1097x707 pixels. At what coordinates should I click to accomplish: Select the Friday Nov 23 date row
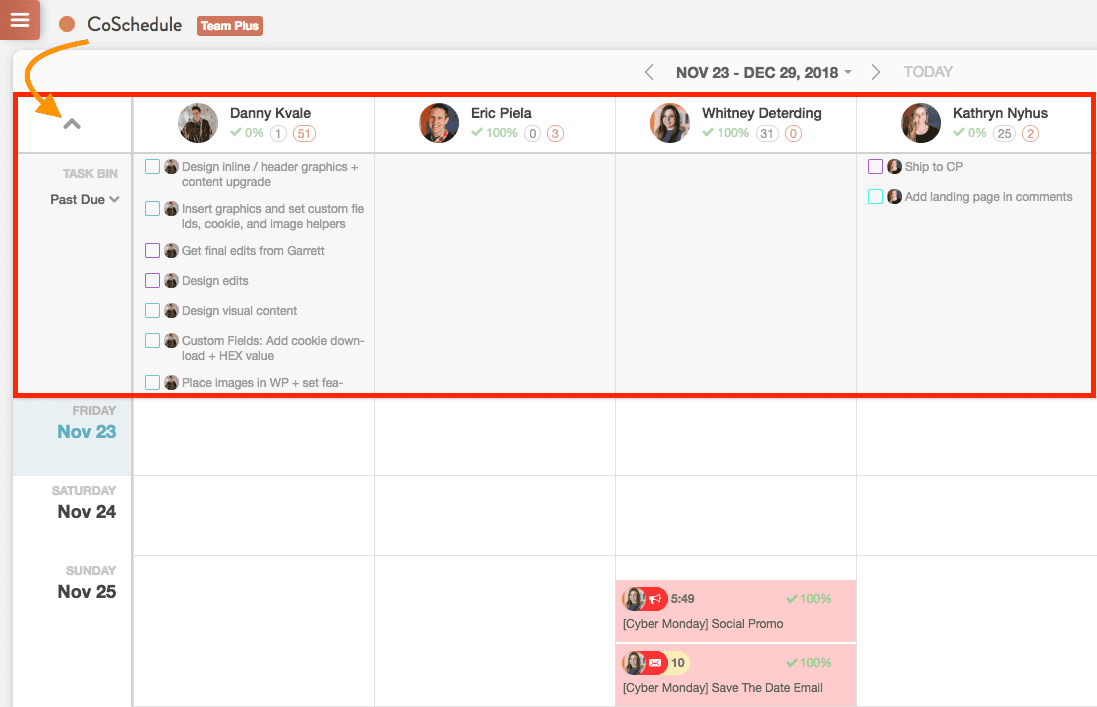click(x=72, y=437)
